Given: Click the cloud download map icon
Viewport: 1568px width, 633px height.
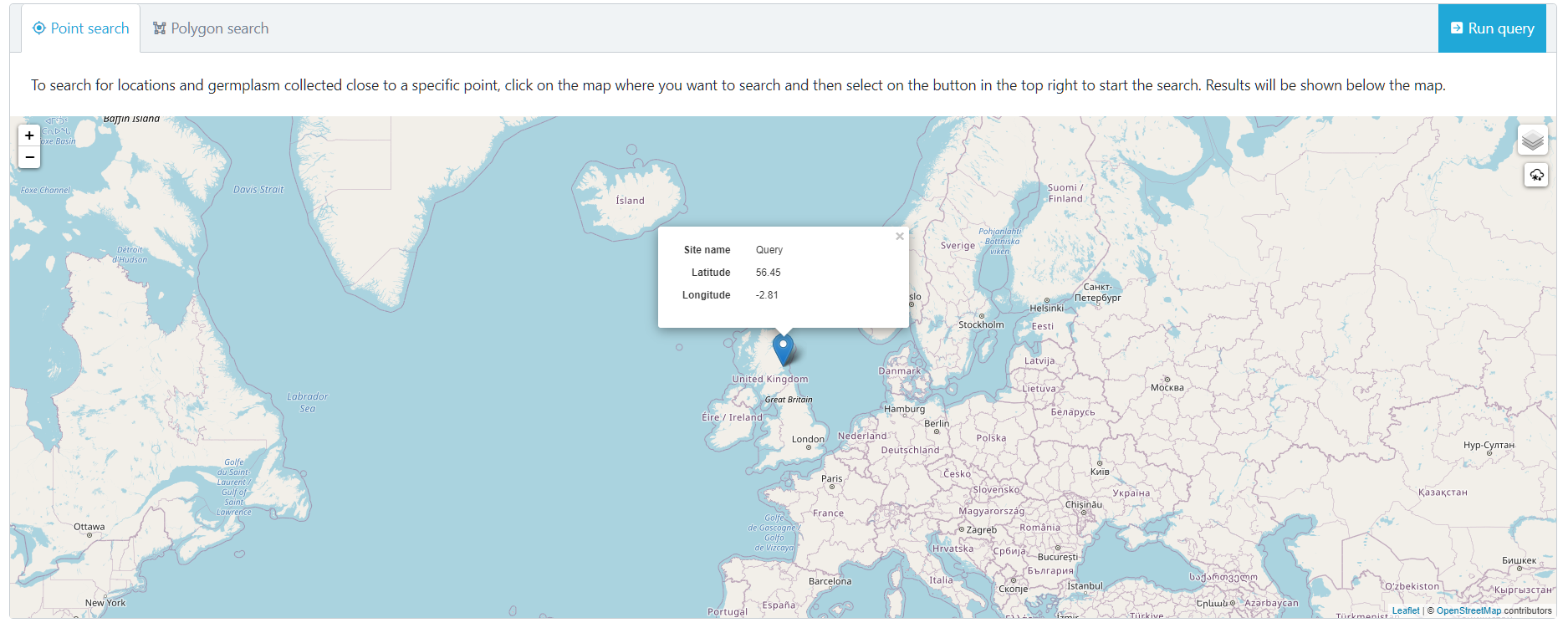Looking at the screenshot, I should pos(1536,175).
